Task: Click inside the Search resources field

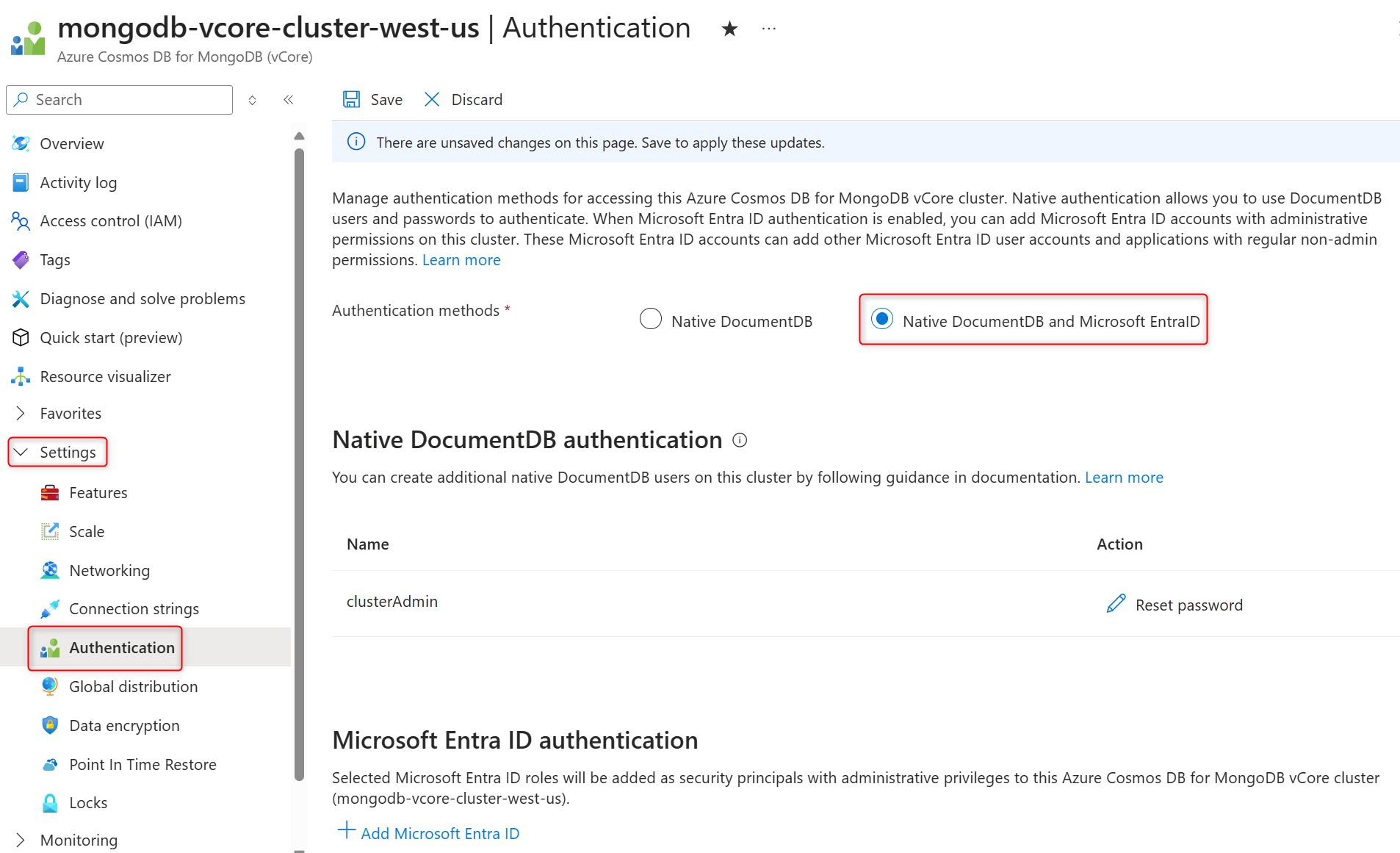Action: [119, 99]
